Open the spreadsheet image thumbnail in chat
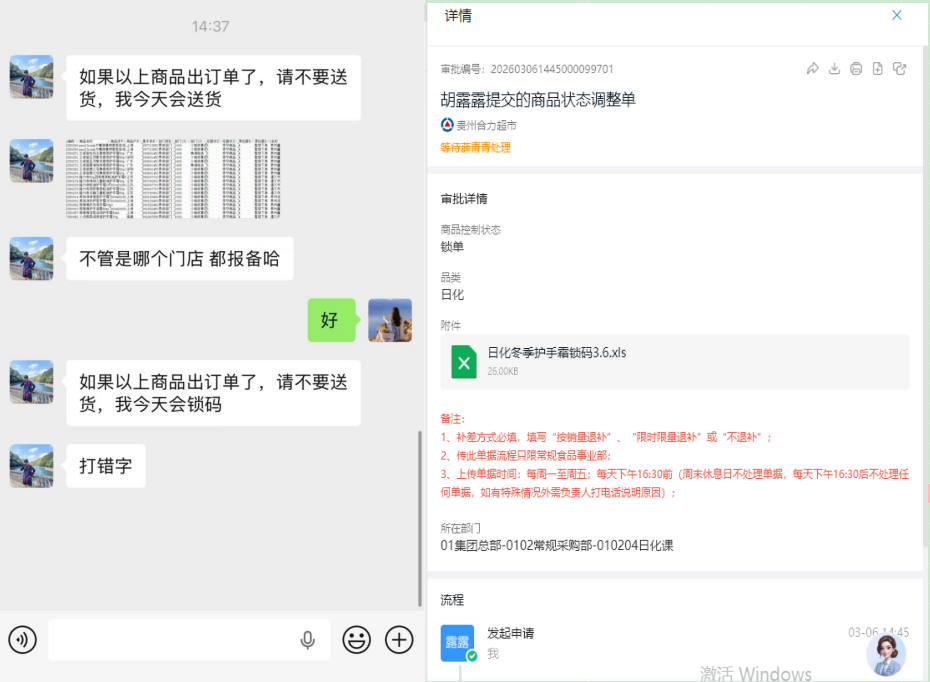Screen dimensions: 930x682 tap(173, 179)
